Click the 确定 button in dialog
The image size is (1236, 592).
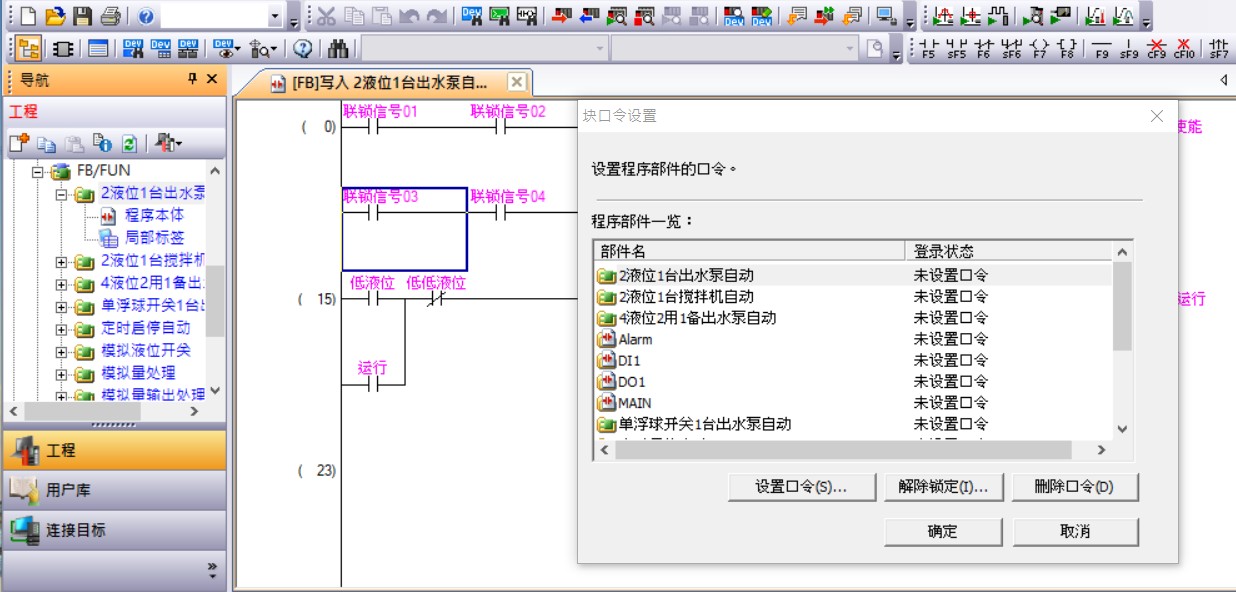942,531
